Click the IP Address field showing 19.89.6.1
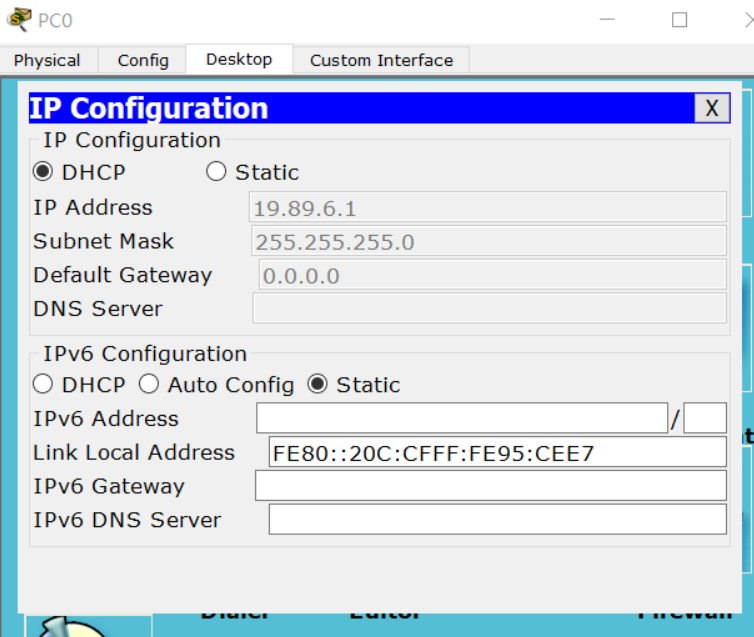This screenshot has width=754, height=637. [x=488, y=207]
